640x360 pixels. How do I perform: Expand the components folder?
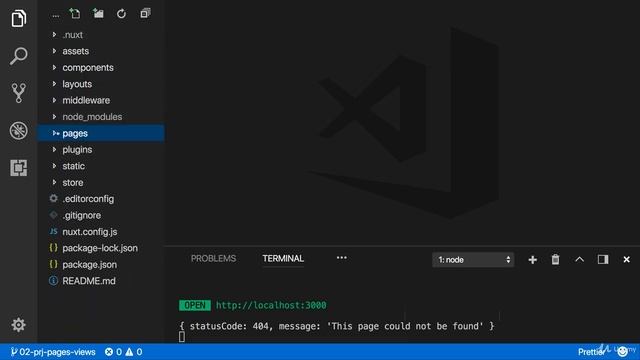(x=54, y=67)
